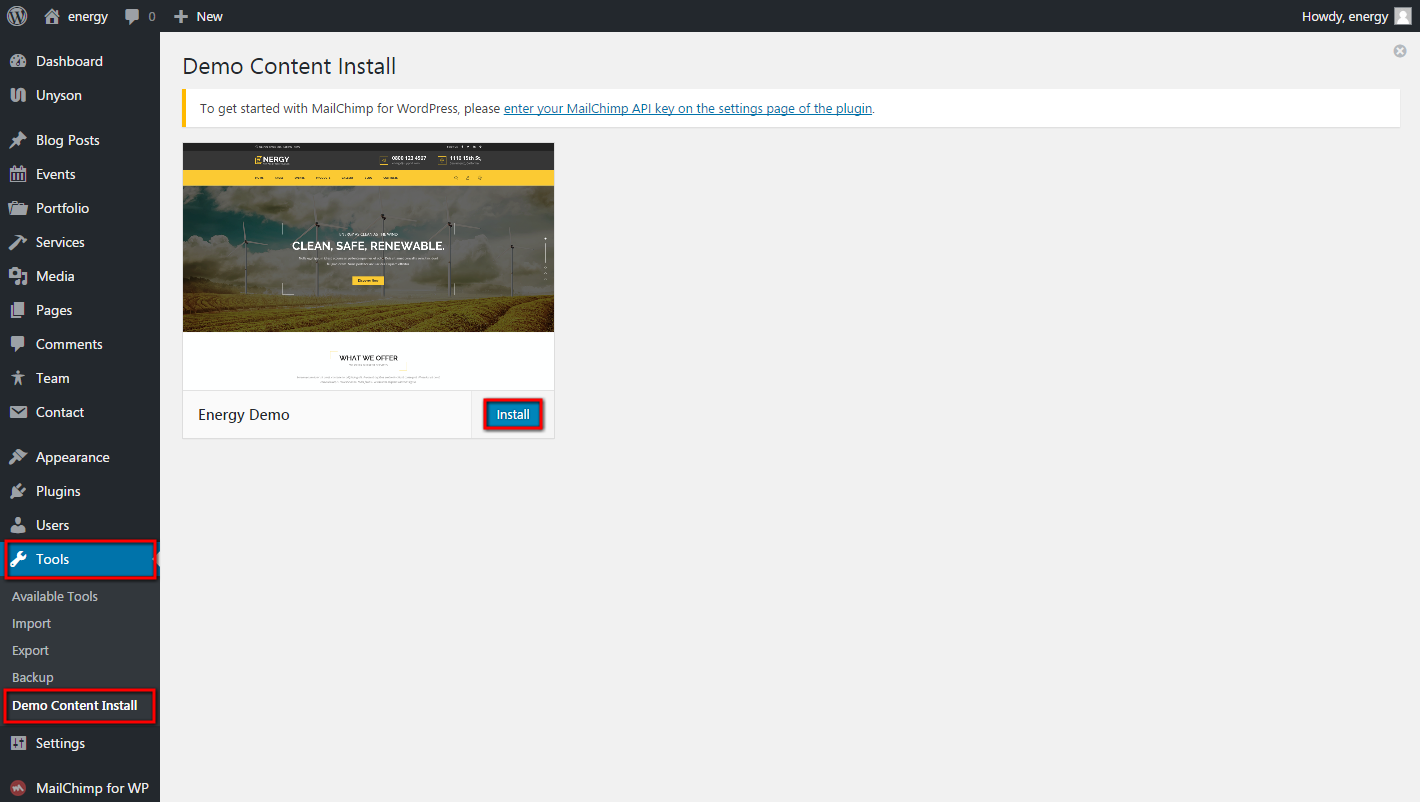Click the Energy Demo preview thumbnail

[x=368, y=266]
